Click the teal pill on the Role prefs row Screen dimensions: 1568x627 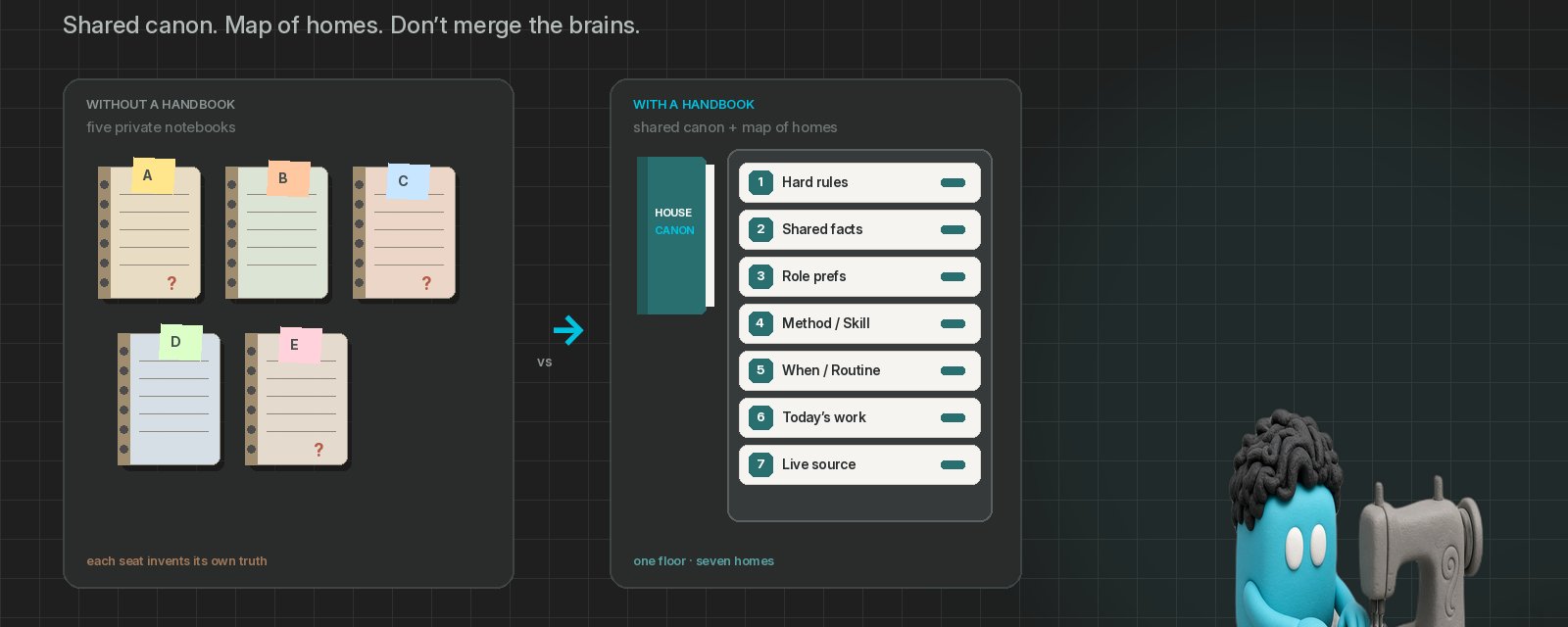click(953, 276)
